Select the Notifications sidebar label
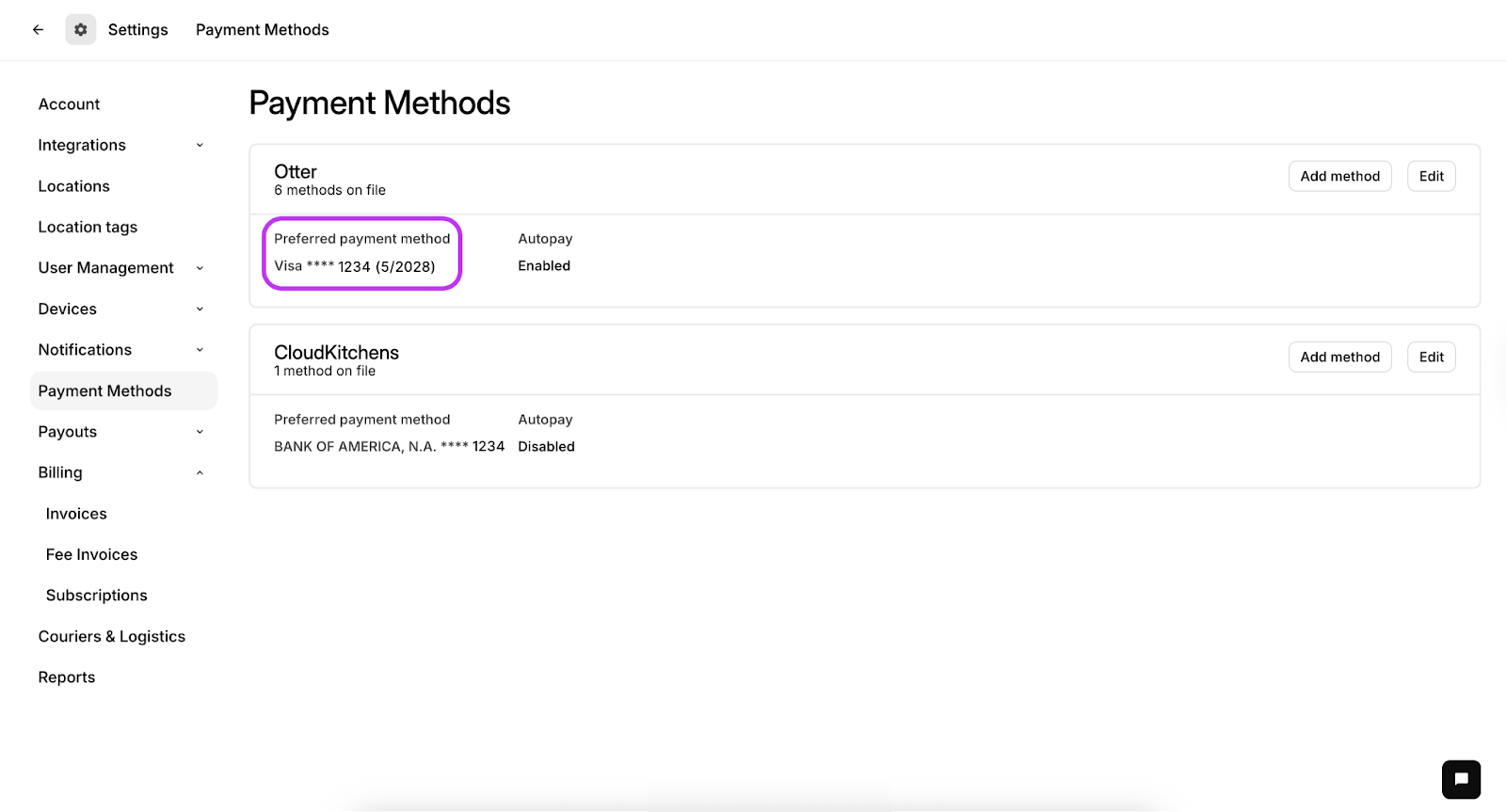 click(x=85, y=350)
